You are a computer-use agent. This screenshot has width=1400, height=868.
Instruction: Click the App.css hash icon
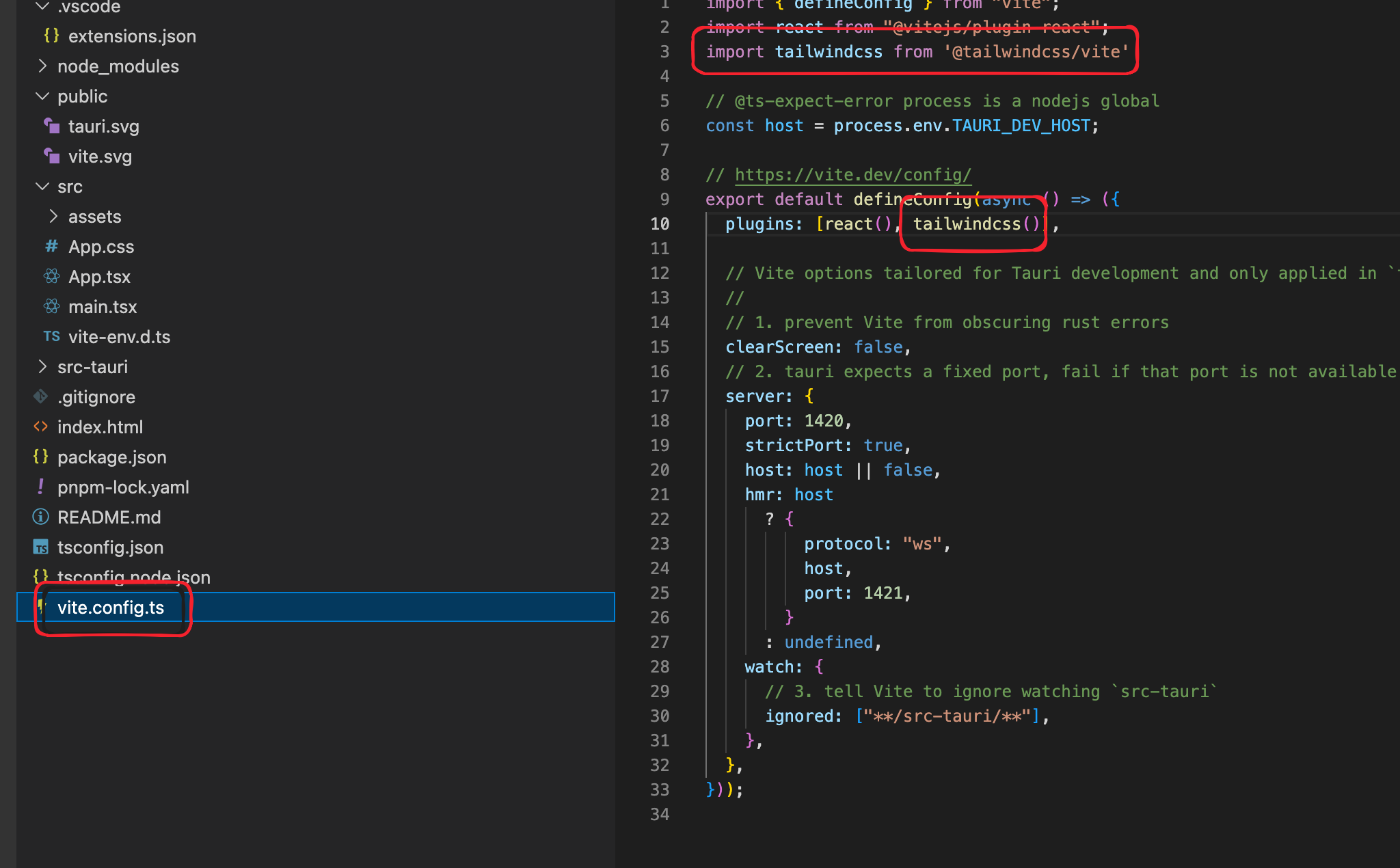point(51,246)
